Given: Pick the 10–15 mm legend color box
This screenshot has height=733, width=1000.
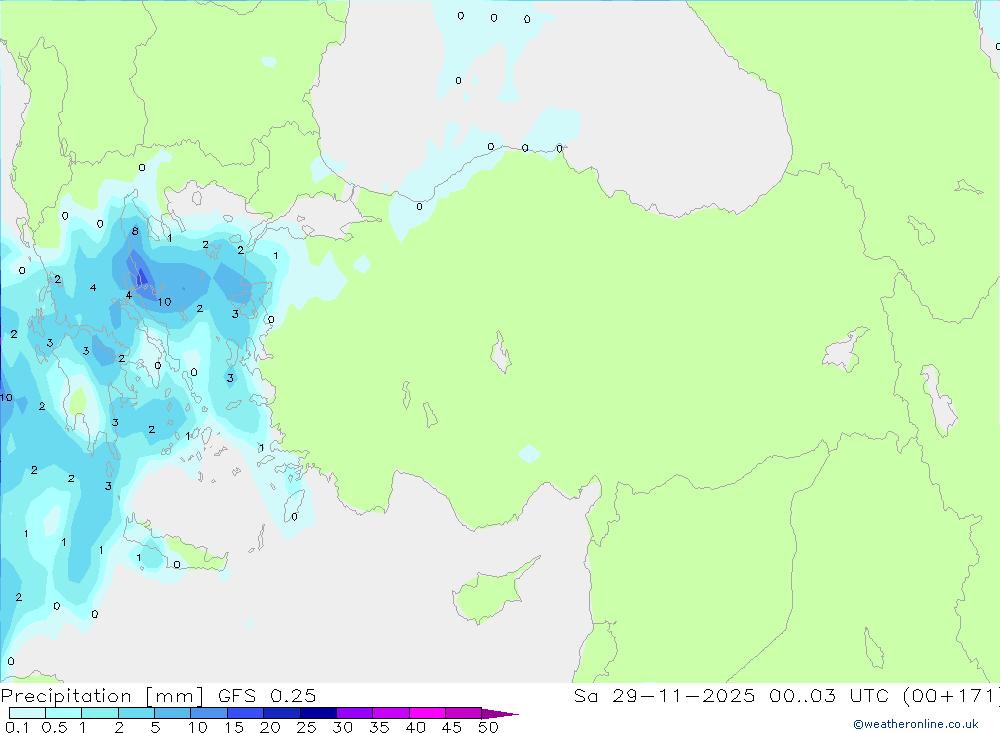Looking at the screenshot, I should tap(209, 713).
